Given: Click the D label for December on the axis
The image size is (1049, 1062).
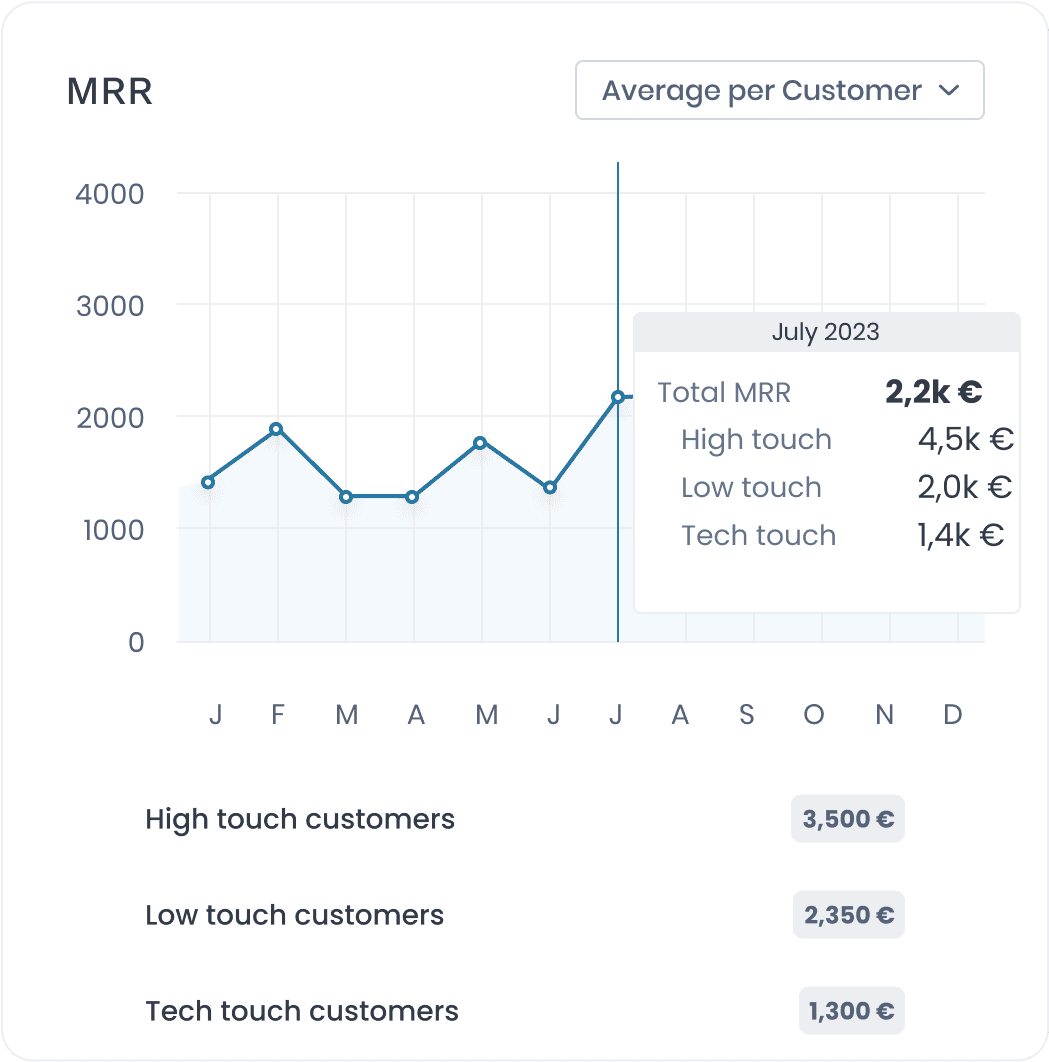Looking at the screenshot, I should [951, 714].
